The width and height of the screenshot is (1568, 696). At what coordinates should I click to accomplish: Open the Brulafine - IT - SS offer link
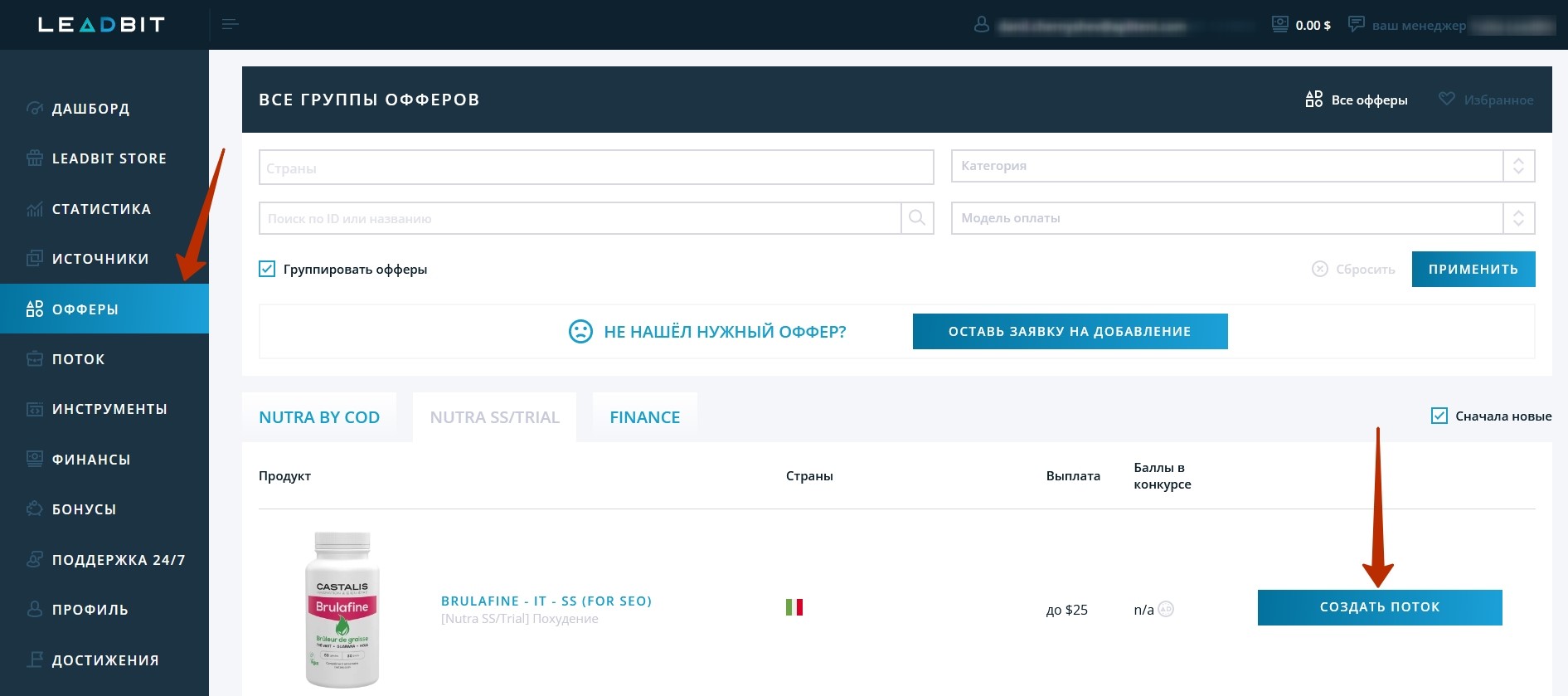[x=546, y=601]
